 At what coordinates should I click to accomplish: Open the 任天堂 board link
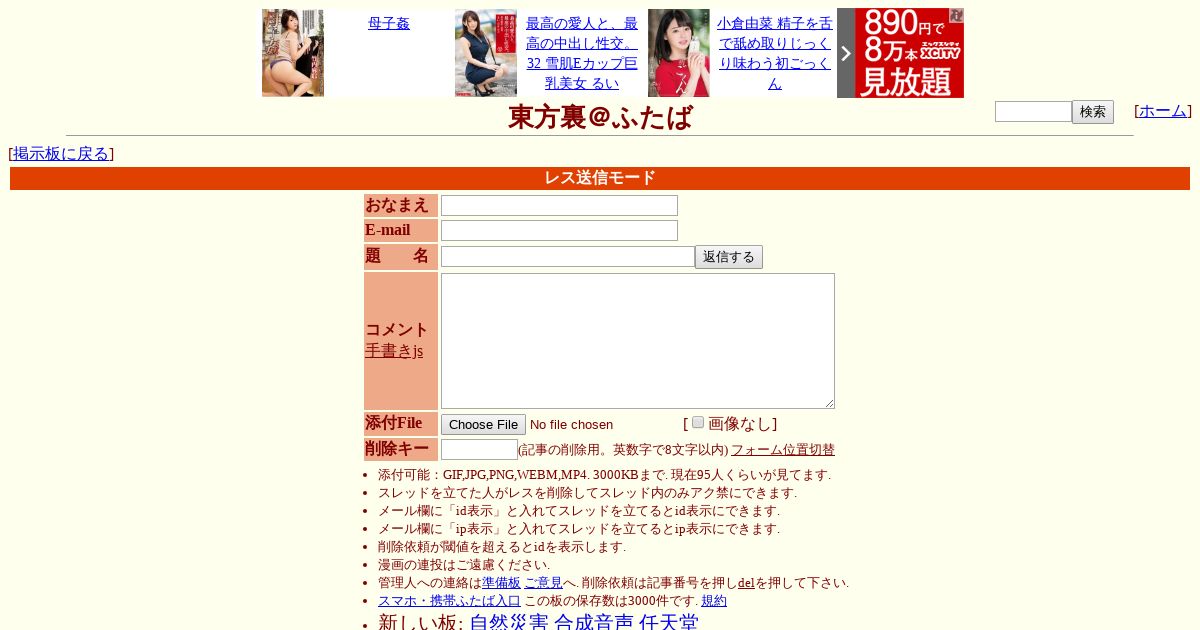(669, 622)
